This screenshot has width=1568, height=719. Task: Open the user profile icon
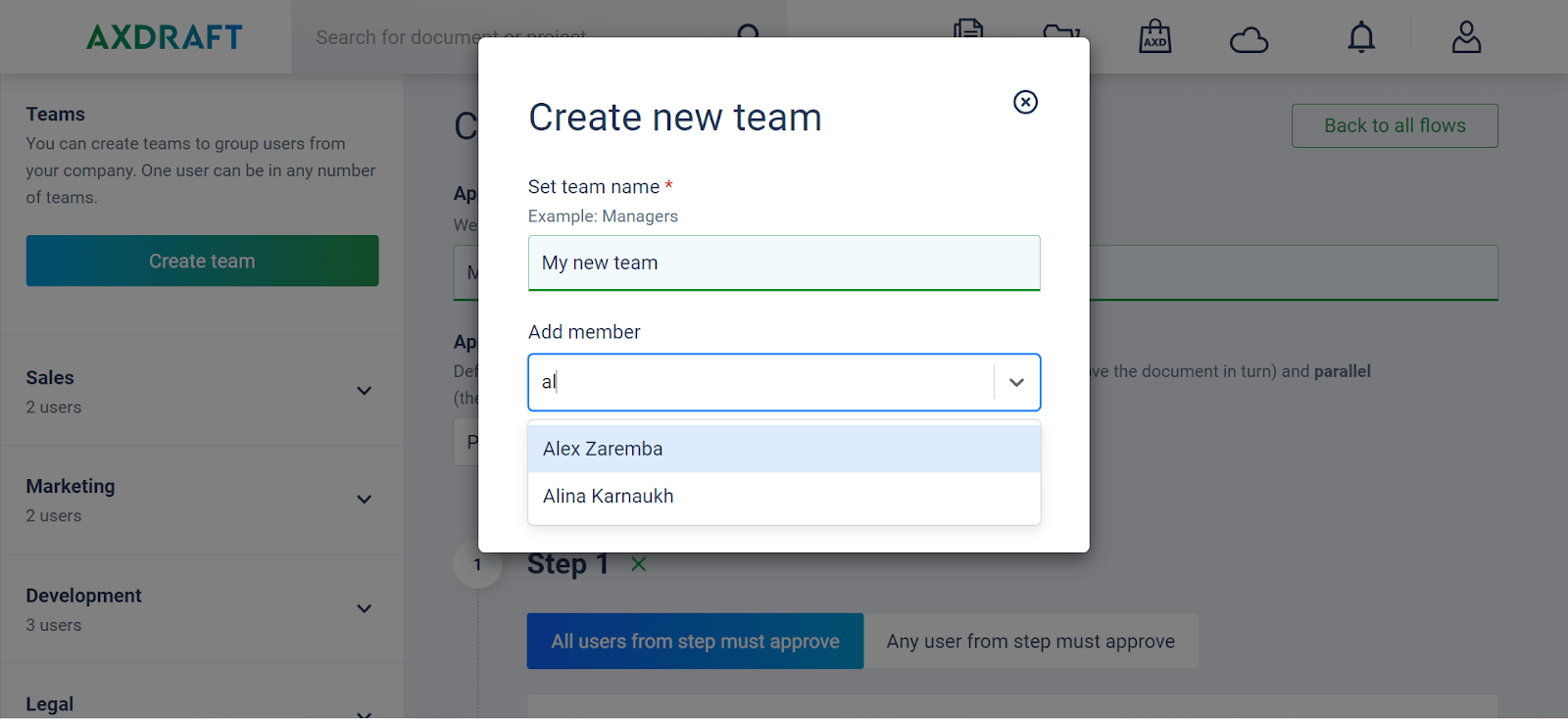tap(1466, 37)
